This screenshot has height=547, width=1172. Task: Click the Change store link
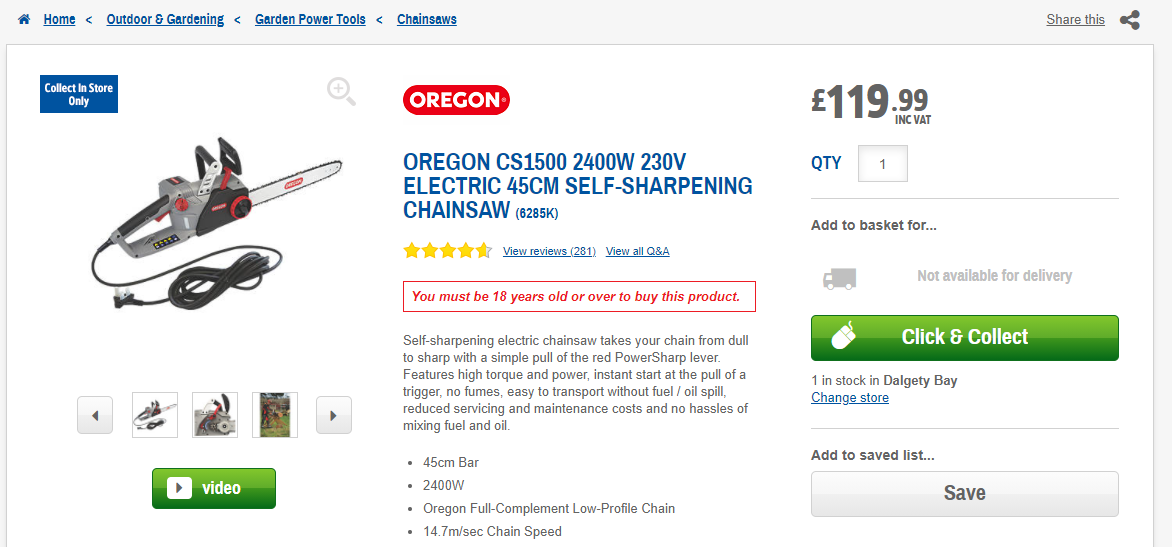point(849,397)
